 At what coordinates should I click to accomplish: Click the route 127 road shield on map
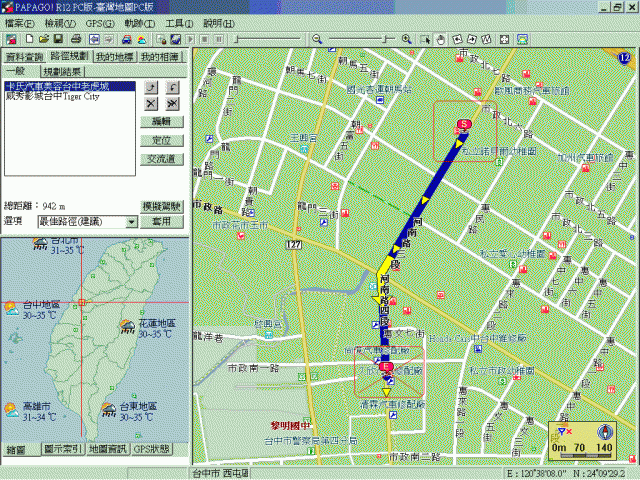coord(293,244)
